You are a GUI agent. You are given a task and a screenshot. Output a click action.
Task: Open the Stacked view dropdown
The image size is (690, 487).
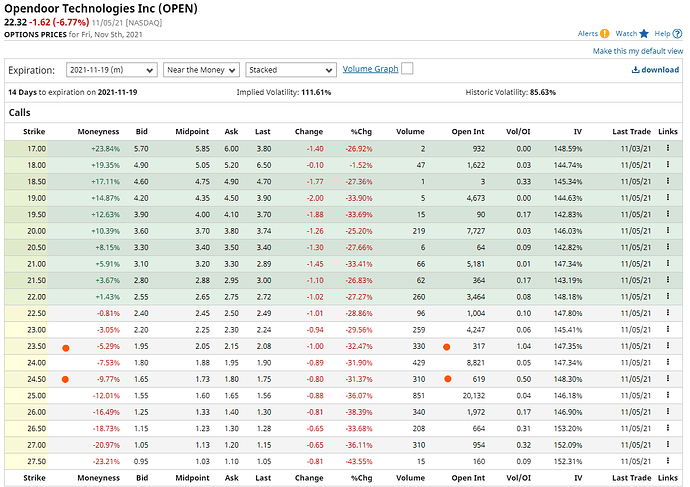(291, 70)
